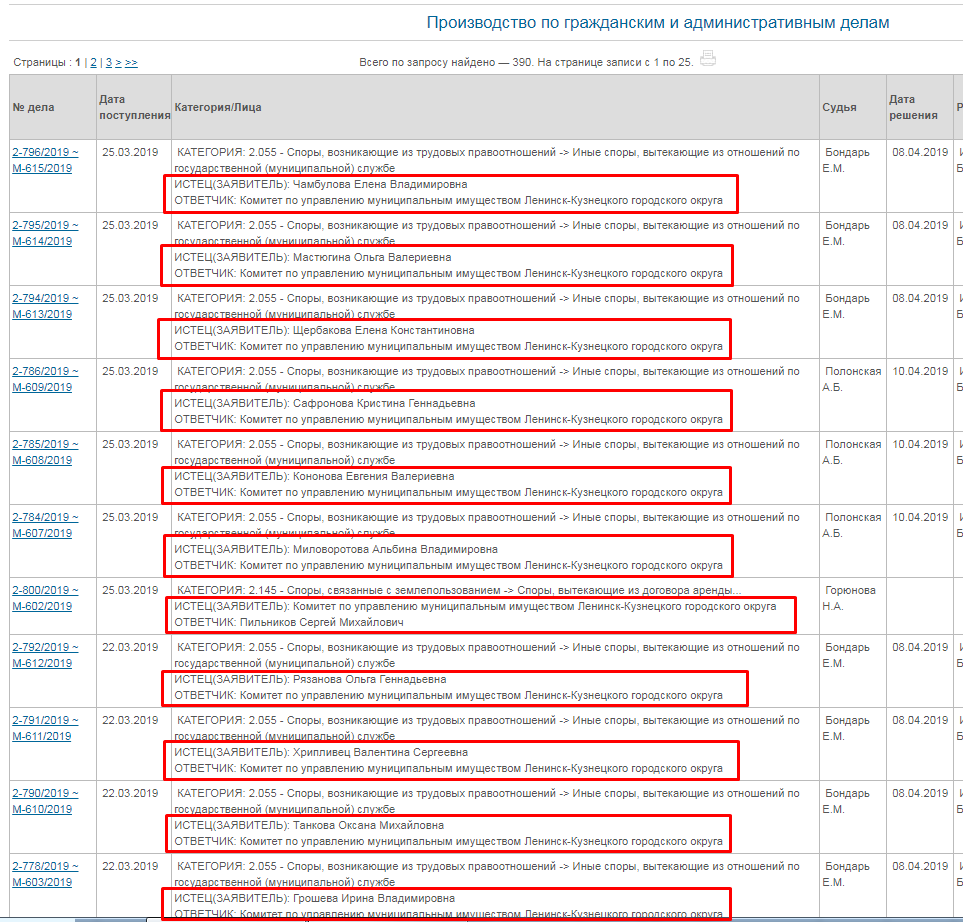Click the "Категория/Лица" column header
The width and height of the screenshot is (963, 922).
tap(217, 106)
